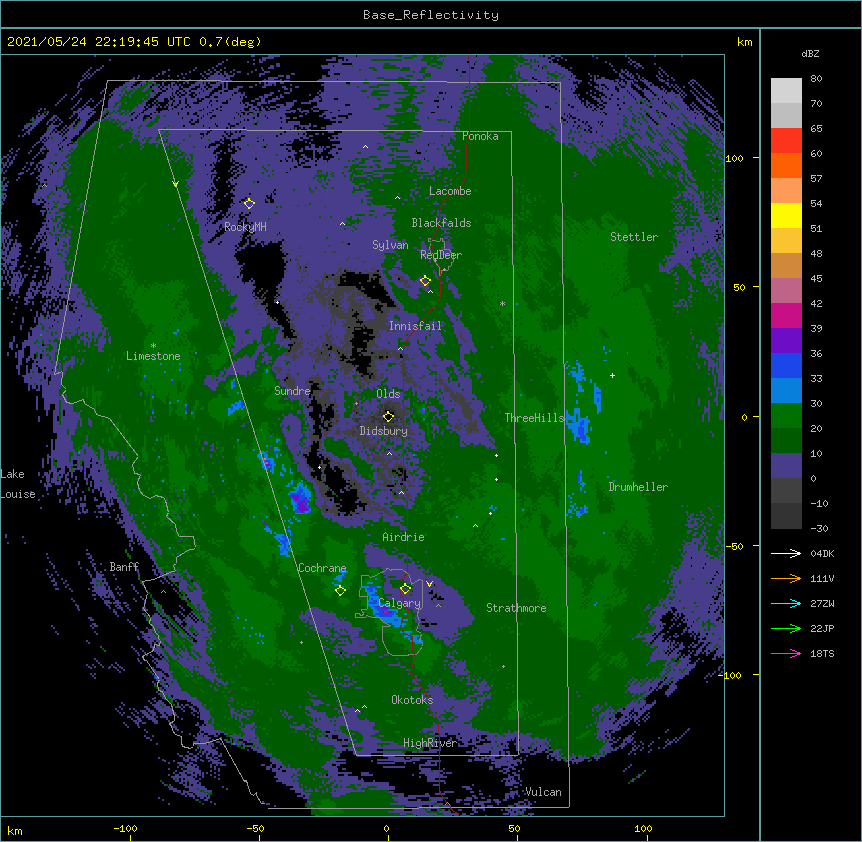Pick the purple 36-39 dBZ swatch

(x=786, y=341)
